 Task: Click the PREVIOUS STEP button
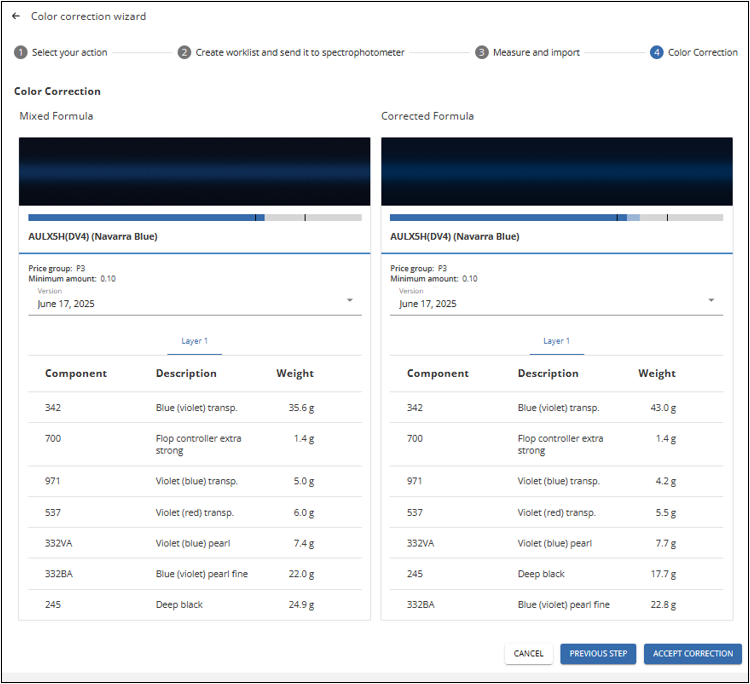point(598,654)
